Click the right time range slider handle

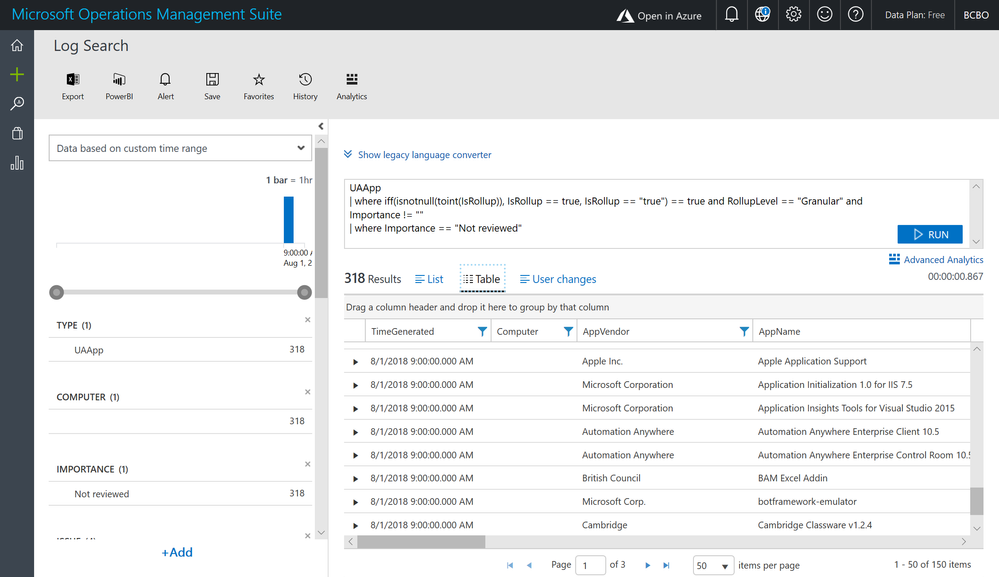tap(304, 292)
